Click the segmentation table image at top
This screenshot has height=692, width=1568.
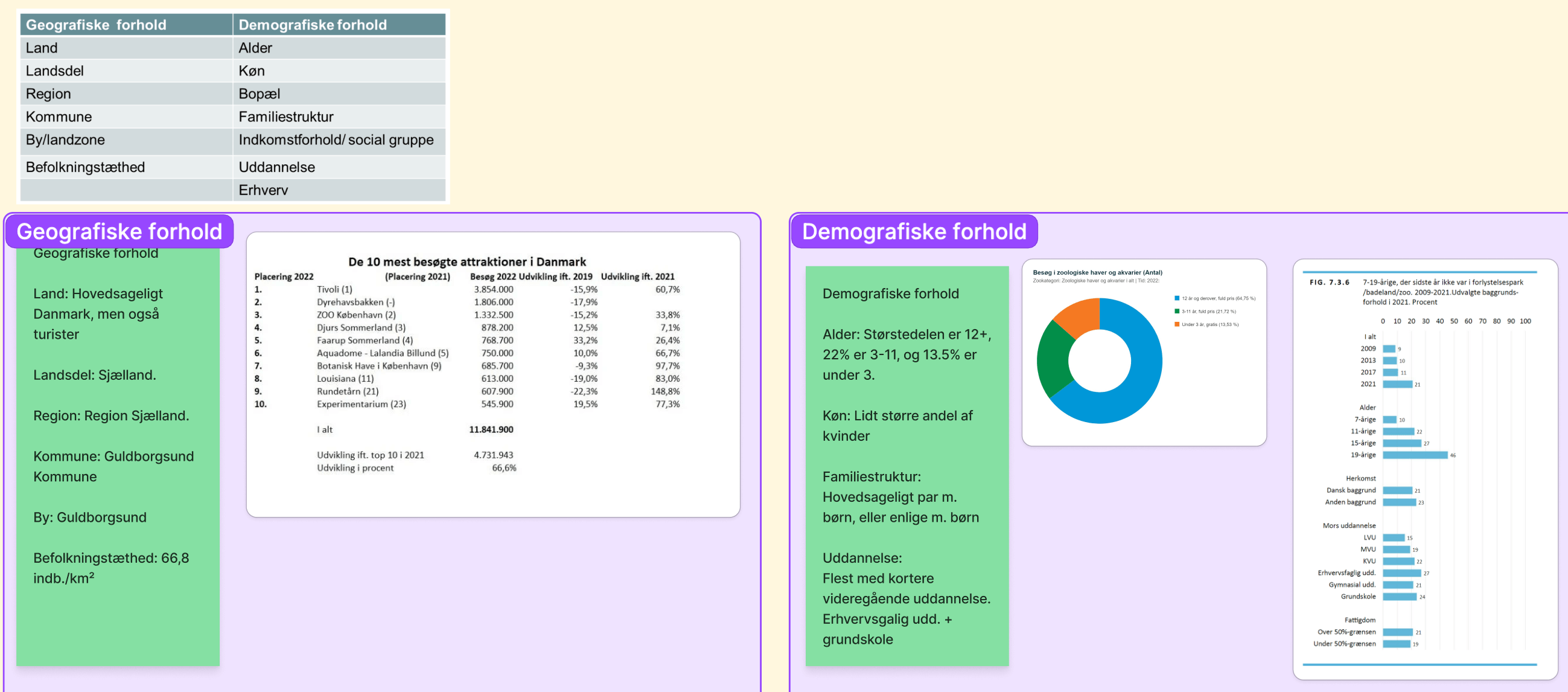pyautogui.click(x=232, y=107)
